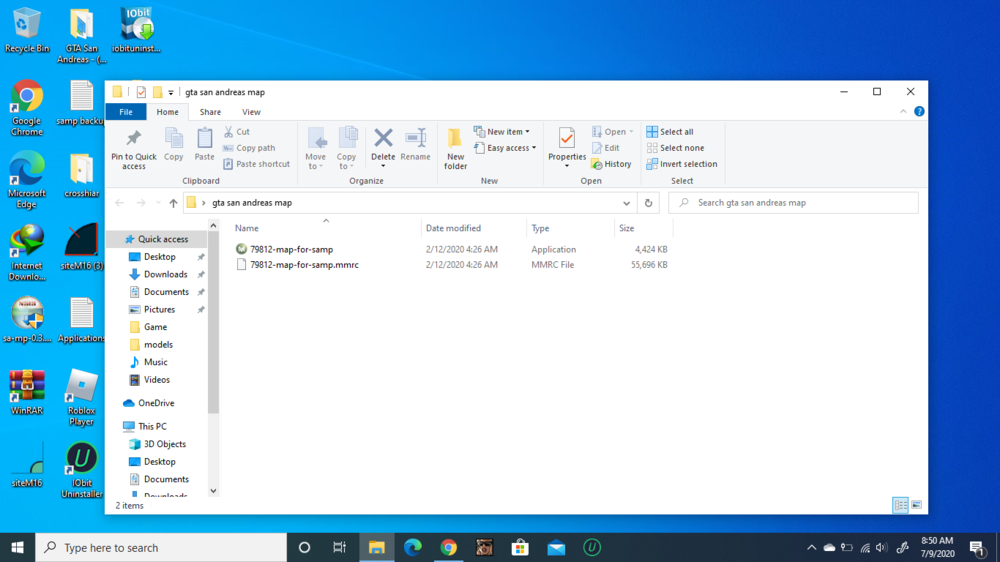Click Properties icon in title bar quick toolbar
Screen dimensions: 1000x562
141,92
